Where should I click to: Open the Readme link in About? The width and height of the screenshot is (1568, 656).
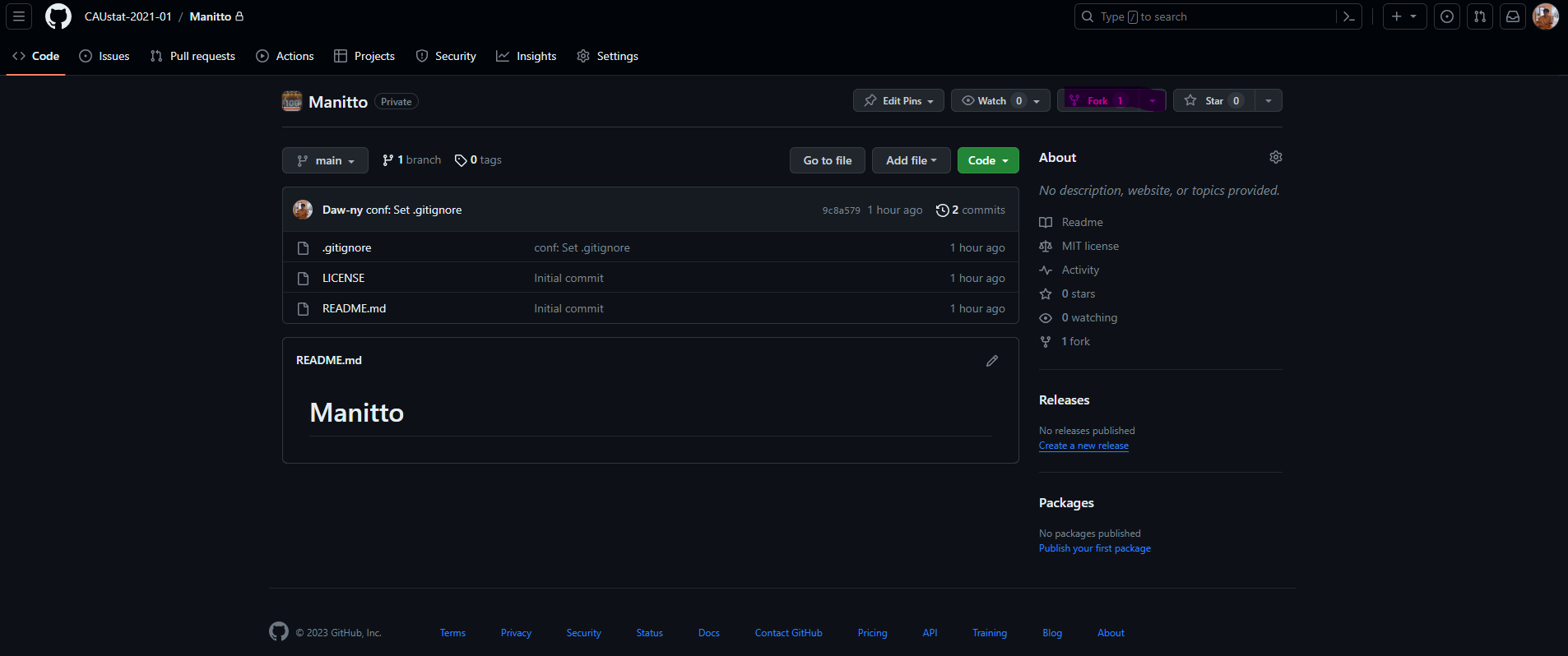click(x=1071, y=222)
